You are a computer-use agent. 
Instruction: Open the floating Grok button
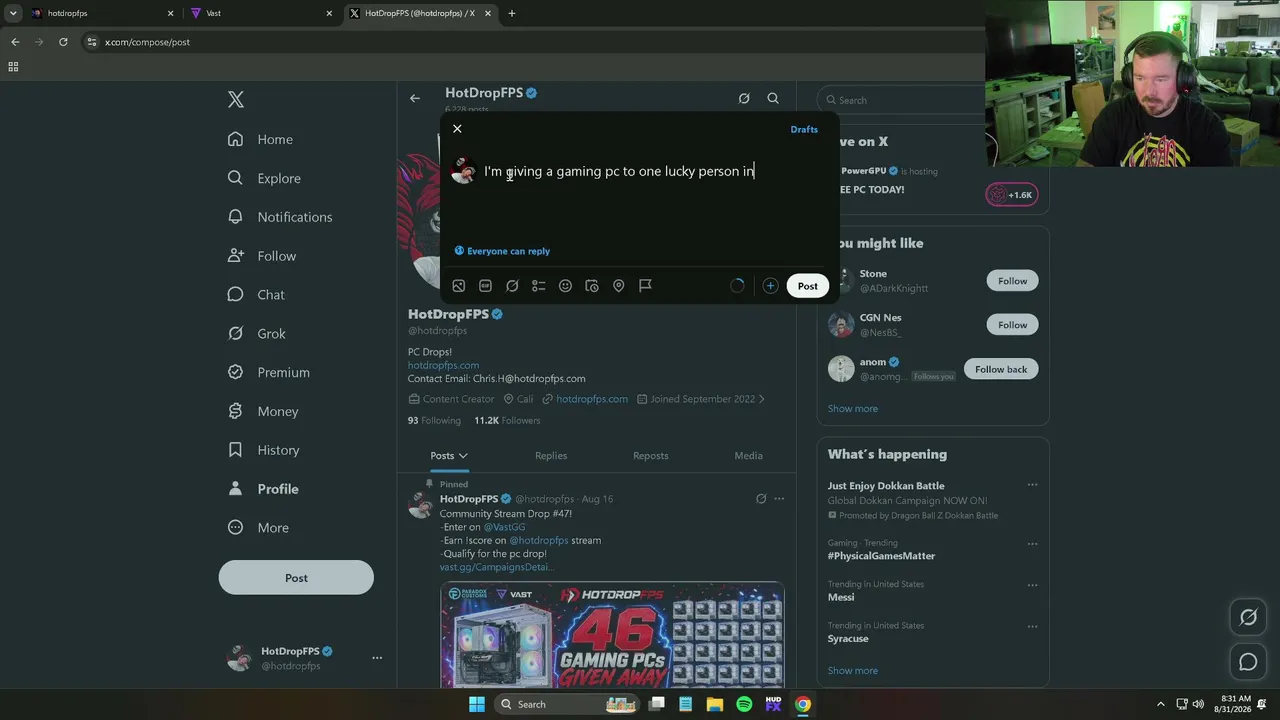pos(1248,617)
